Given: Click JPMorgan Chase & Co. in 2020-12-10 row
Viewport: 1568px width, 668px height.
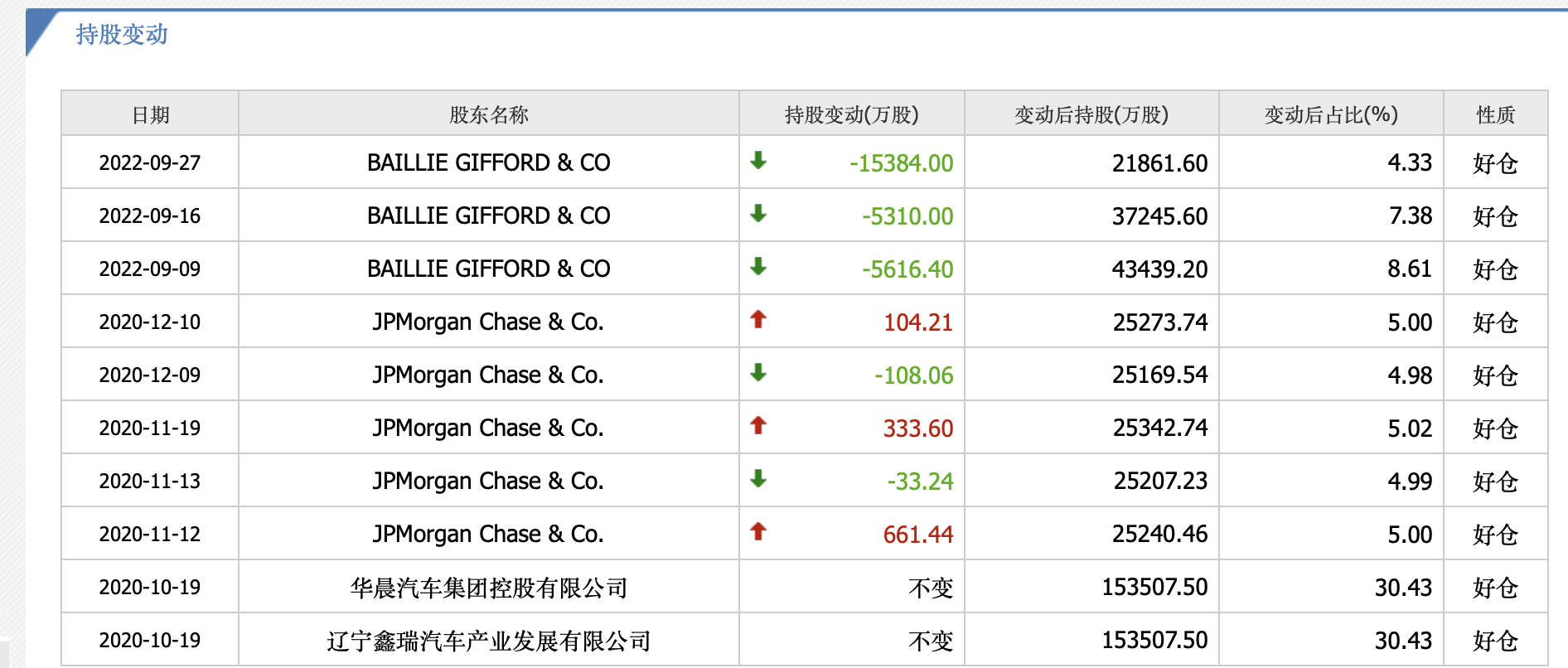Looking at the screenshot, I should (488, 322).
